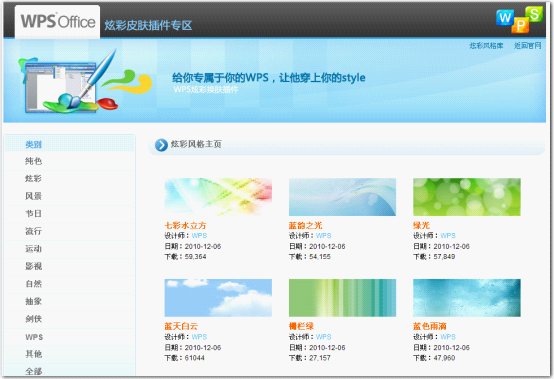The image size is (554, 379).
Task: Click the 七彩水立方 title link
Action: [185, 225]
